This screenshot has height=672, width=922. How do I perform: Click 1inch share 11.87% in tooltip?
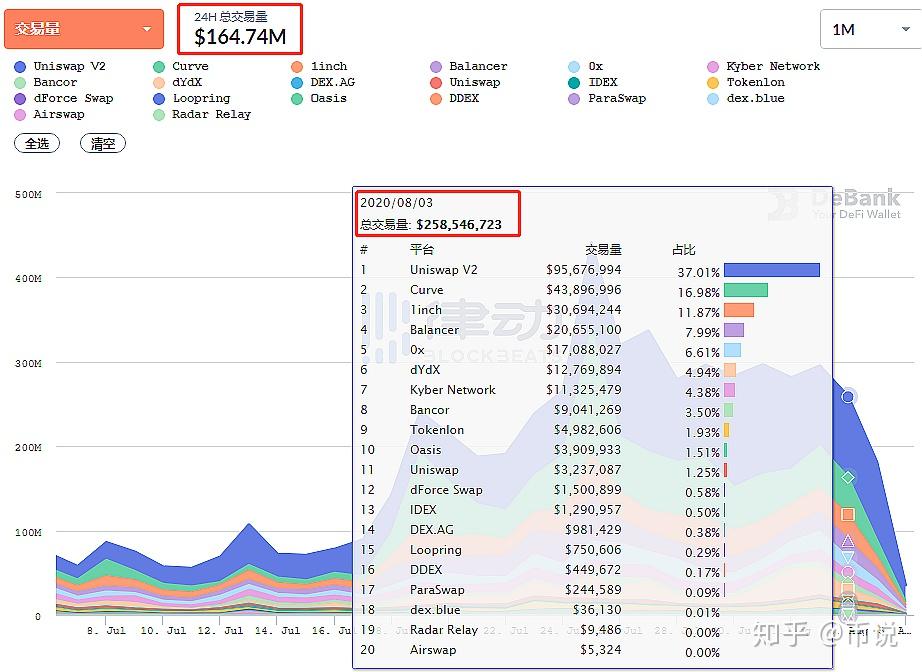coord(699,312)
